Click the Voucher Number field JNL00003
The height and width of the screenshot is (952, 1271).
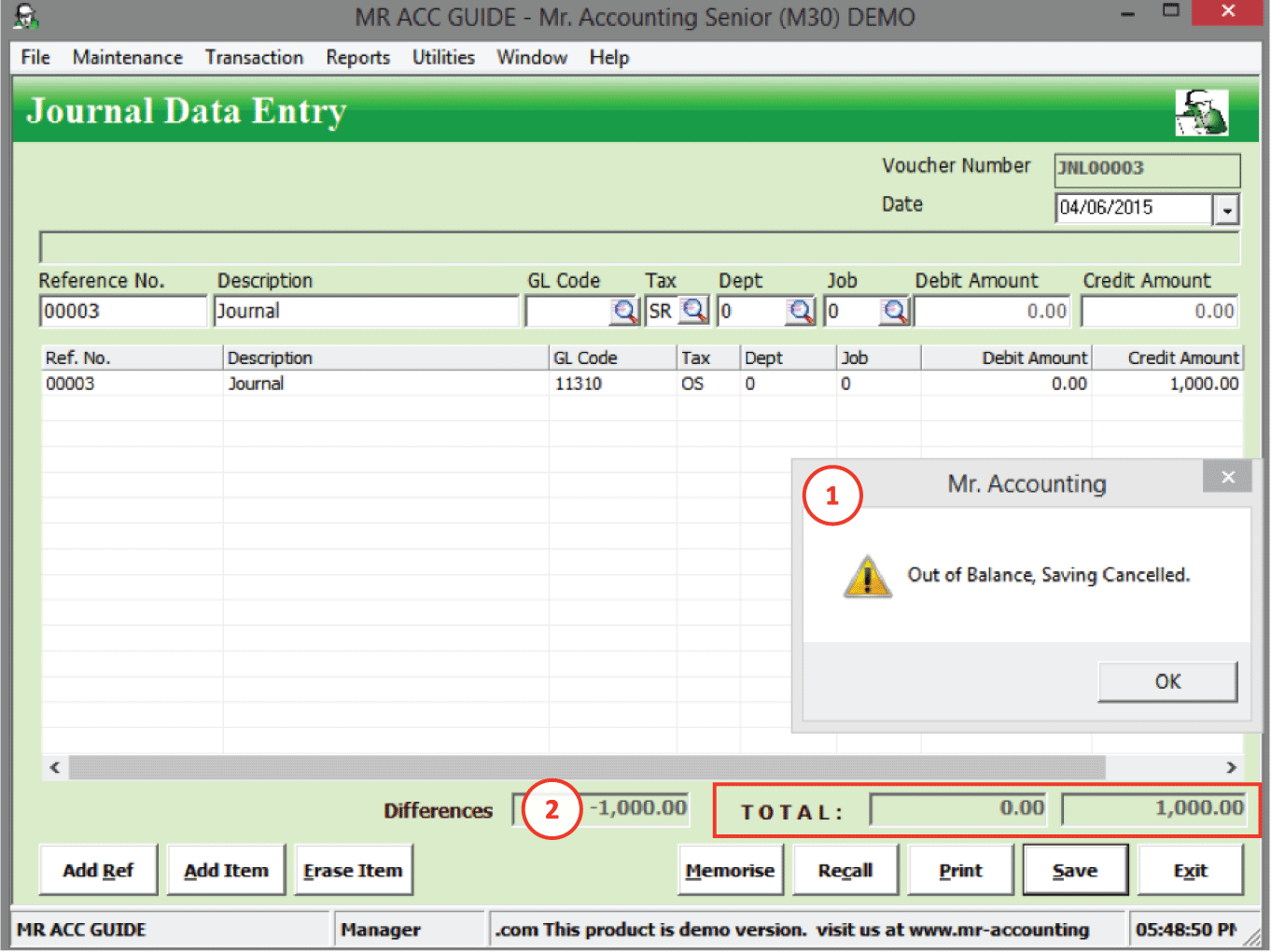(x=1147, y=169)
